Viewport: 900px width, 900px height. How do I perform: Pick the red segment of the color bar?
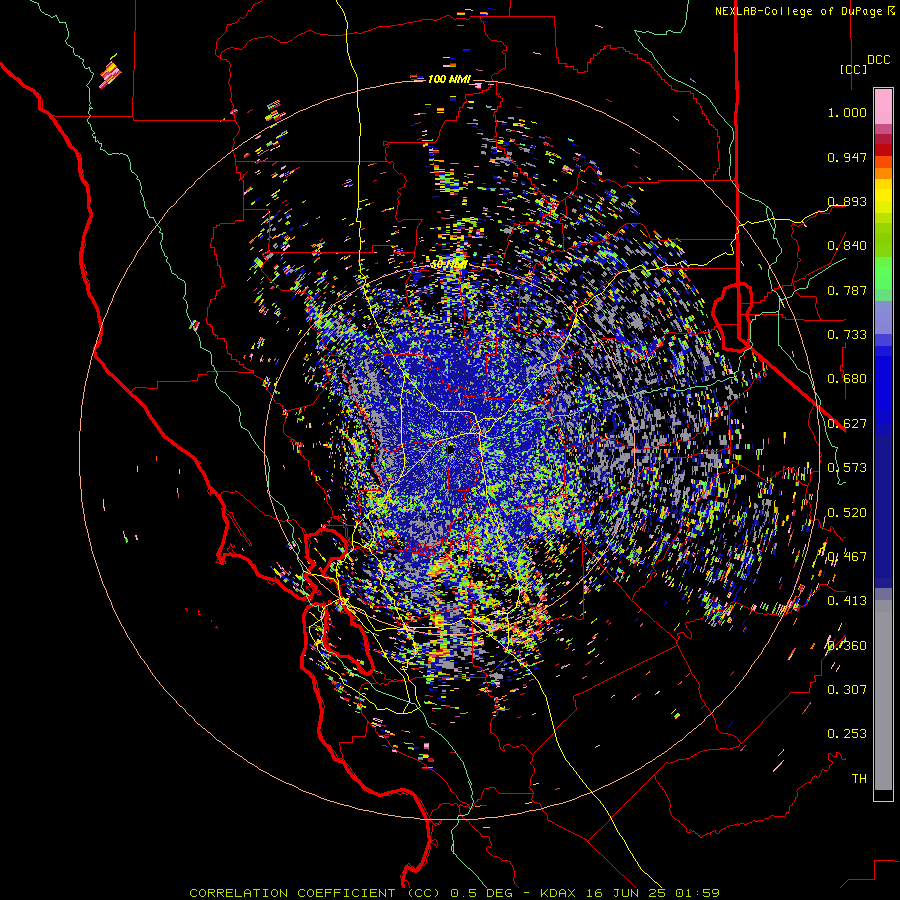pos(883,150)
